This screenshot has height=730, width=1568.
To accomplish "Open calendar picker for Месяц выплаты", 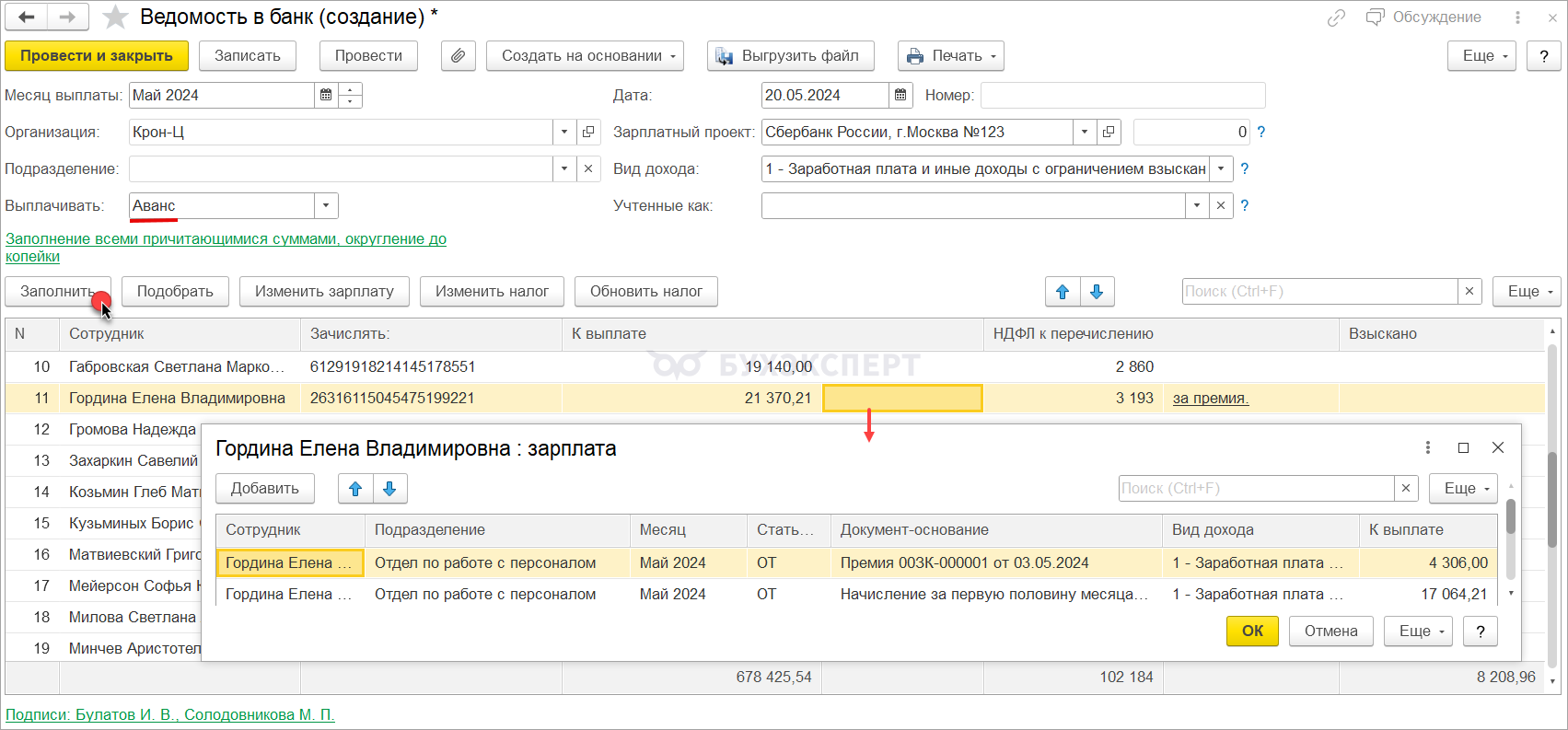I will (326, 95).
